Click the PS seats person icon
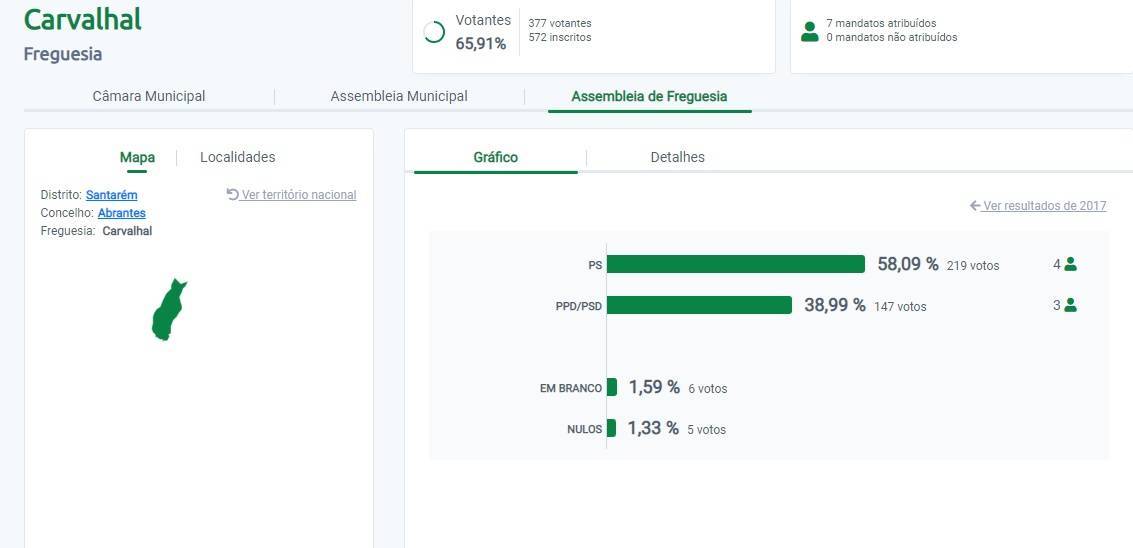The height and width of the screenshot is (548, 1133). point(1070,264)
